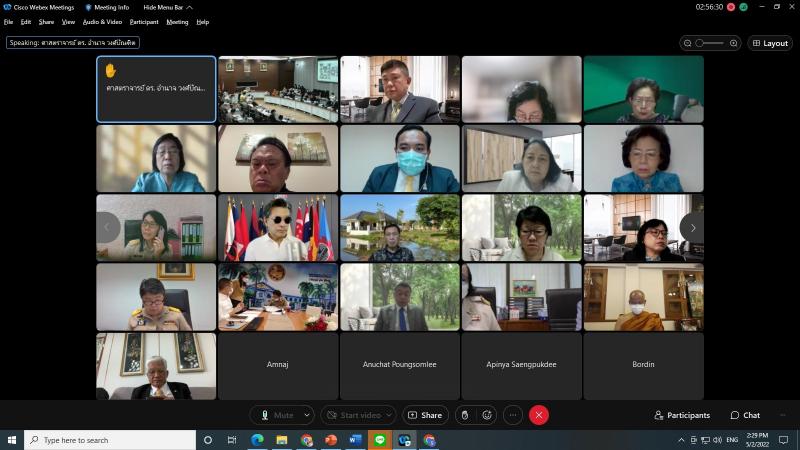Open Microsoft Edge from taskbar
Screen dimensions: 800x450
[257, 440]
